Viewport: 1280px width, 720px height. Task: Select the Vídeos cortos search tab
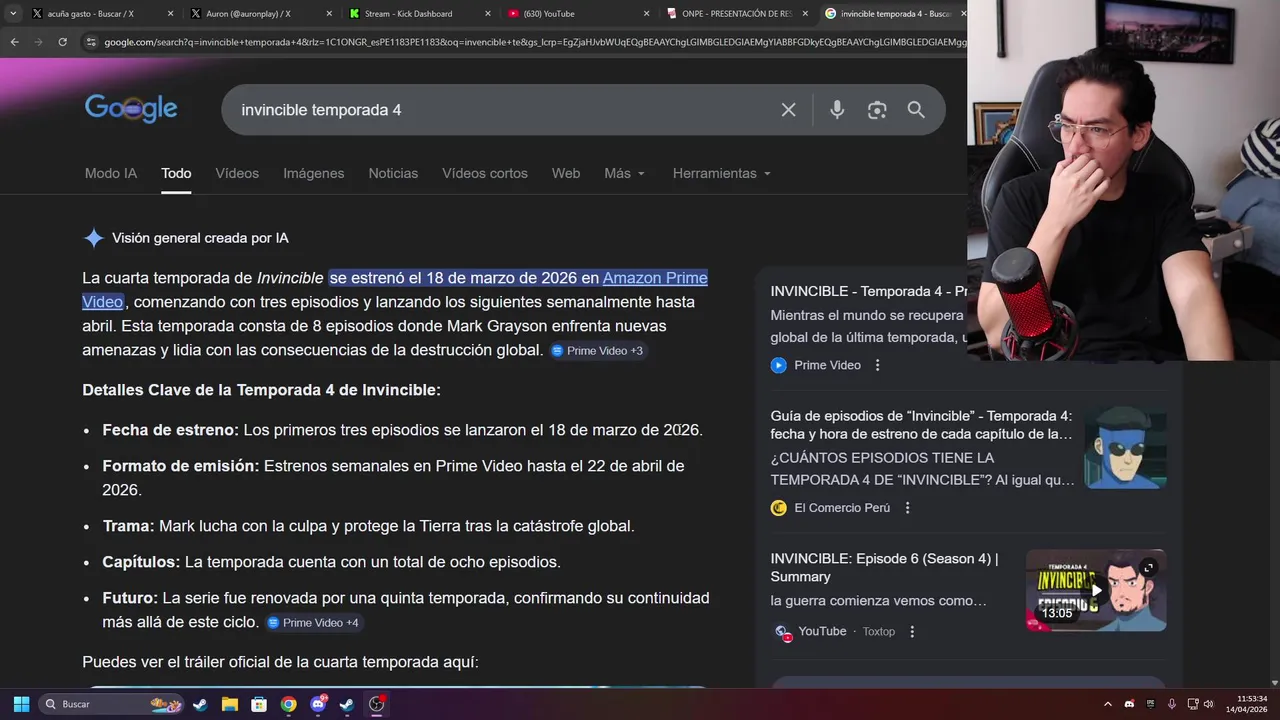click(x=485, y=173)
